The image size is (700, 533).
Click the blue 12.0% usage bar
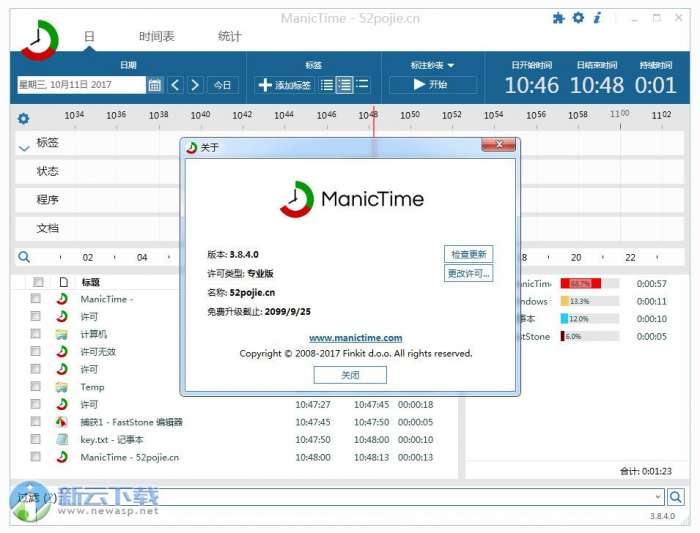[564, 319]
